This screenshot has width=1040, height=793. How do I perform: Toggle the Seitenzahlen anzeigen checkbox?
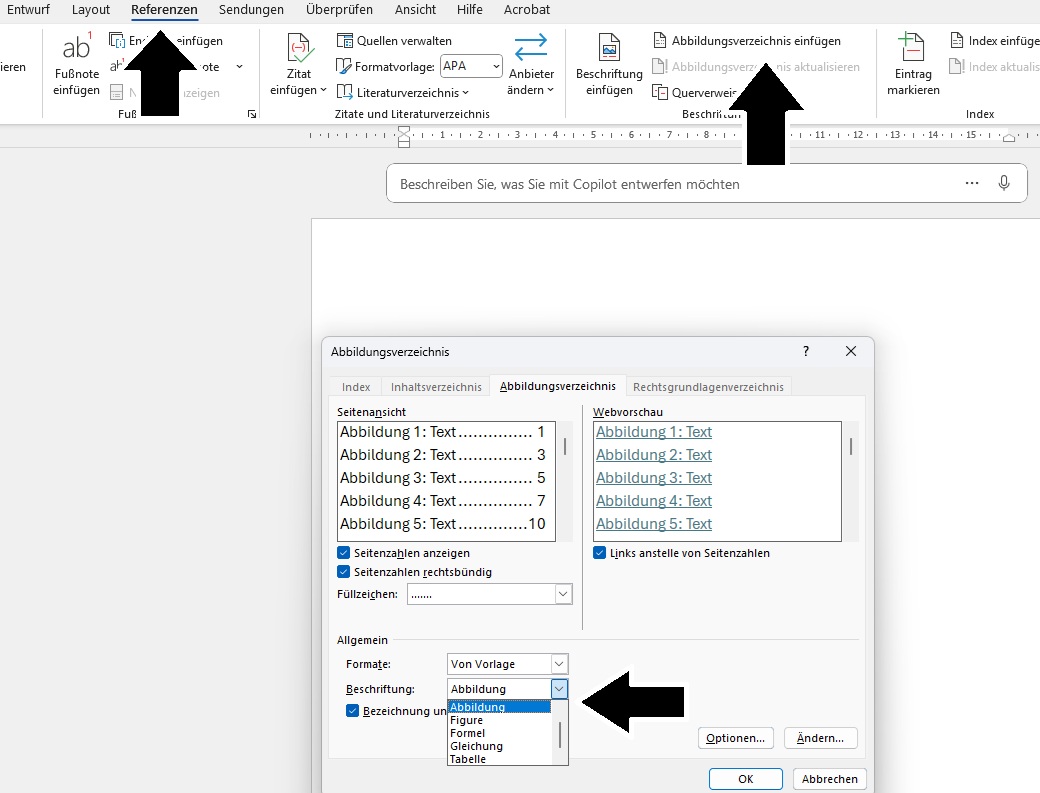click(344, 553)
